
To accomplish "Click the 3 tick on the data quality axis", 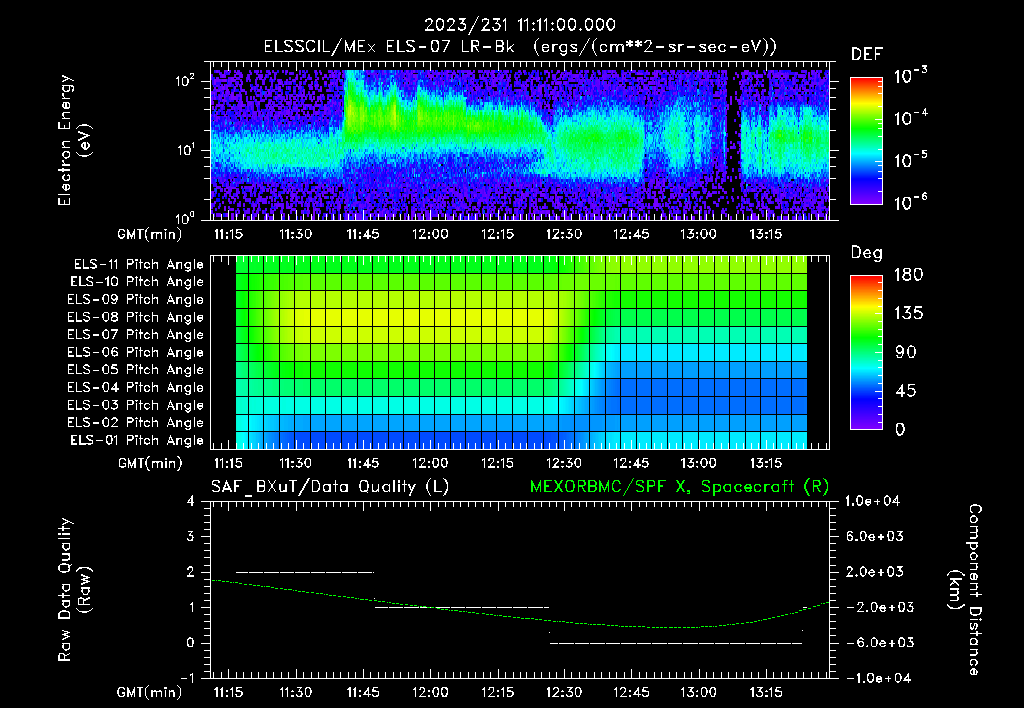I will pyautogui.click(x=191, y=537).
